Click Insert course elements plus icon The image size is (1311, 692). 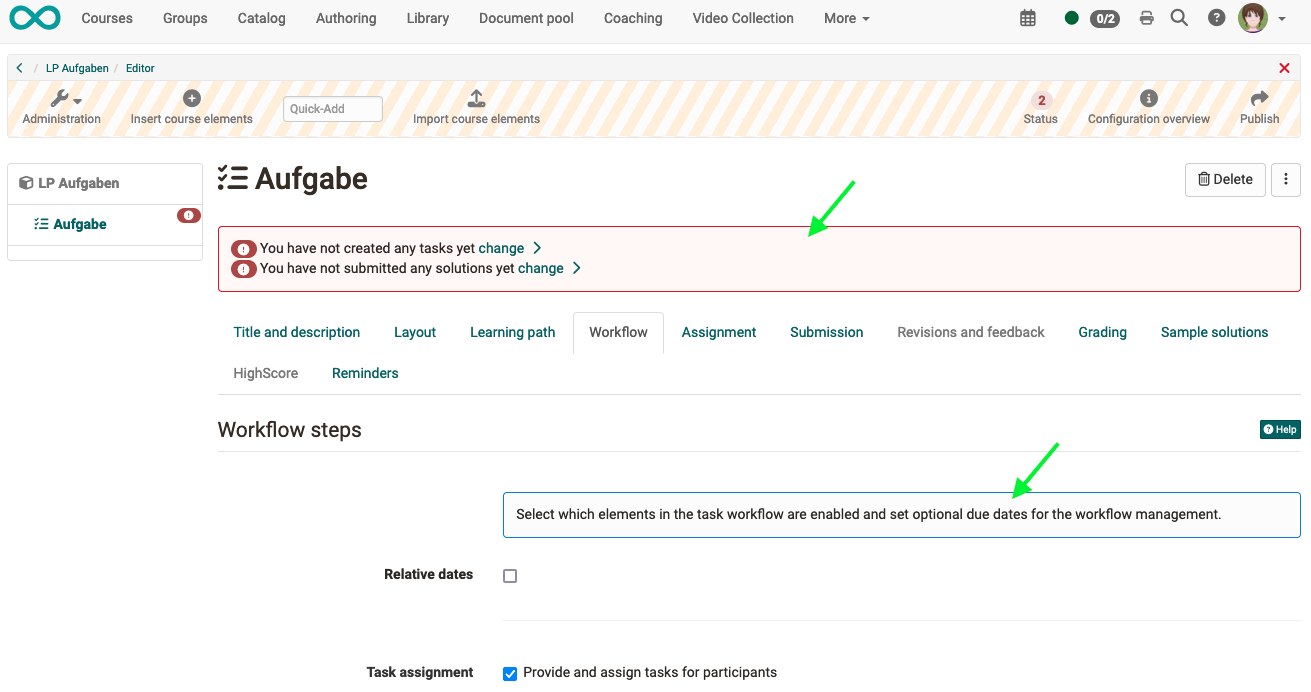pyautogui.click(x=192, y=98)
